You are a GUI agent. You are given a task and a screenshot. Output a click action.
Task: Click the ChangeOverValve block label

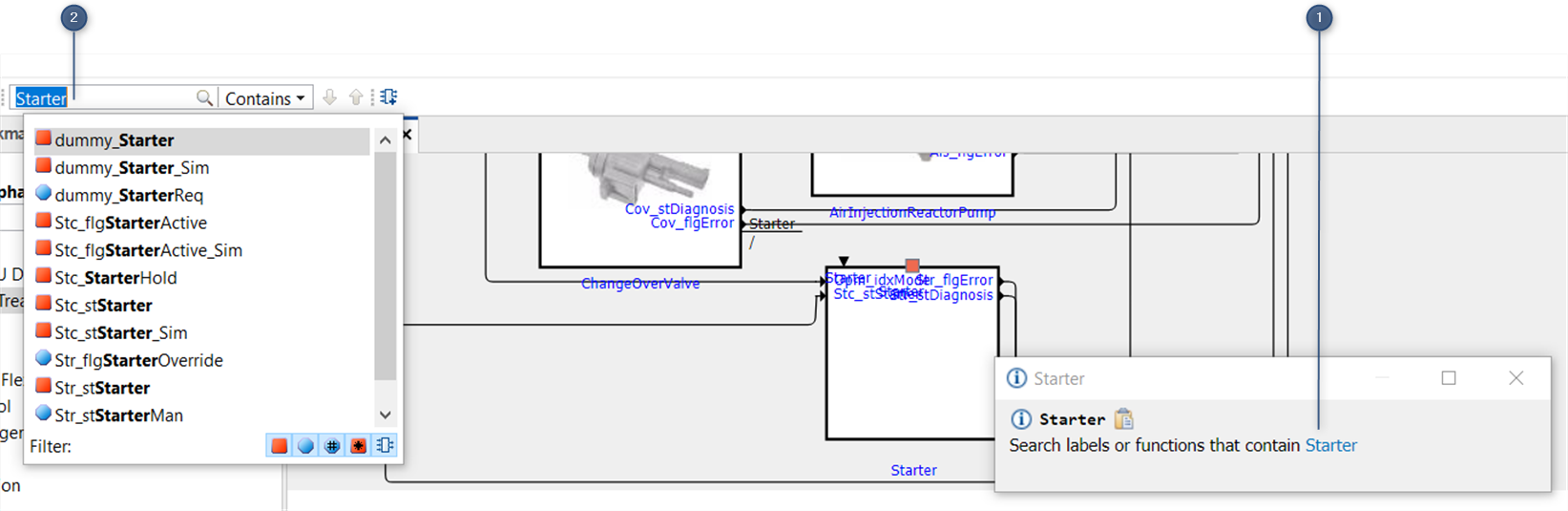pos(640,284)
